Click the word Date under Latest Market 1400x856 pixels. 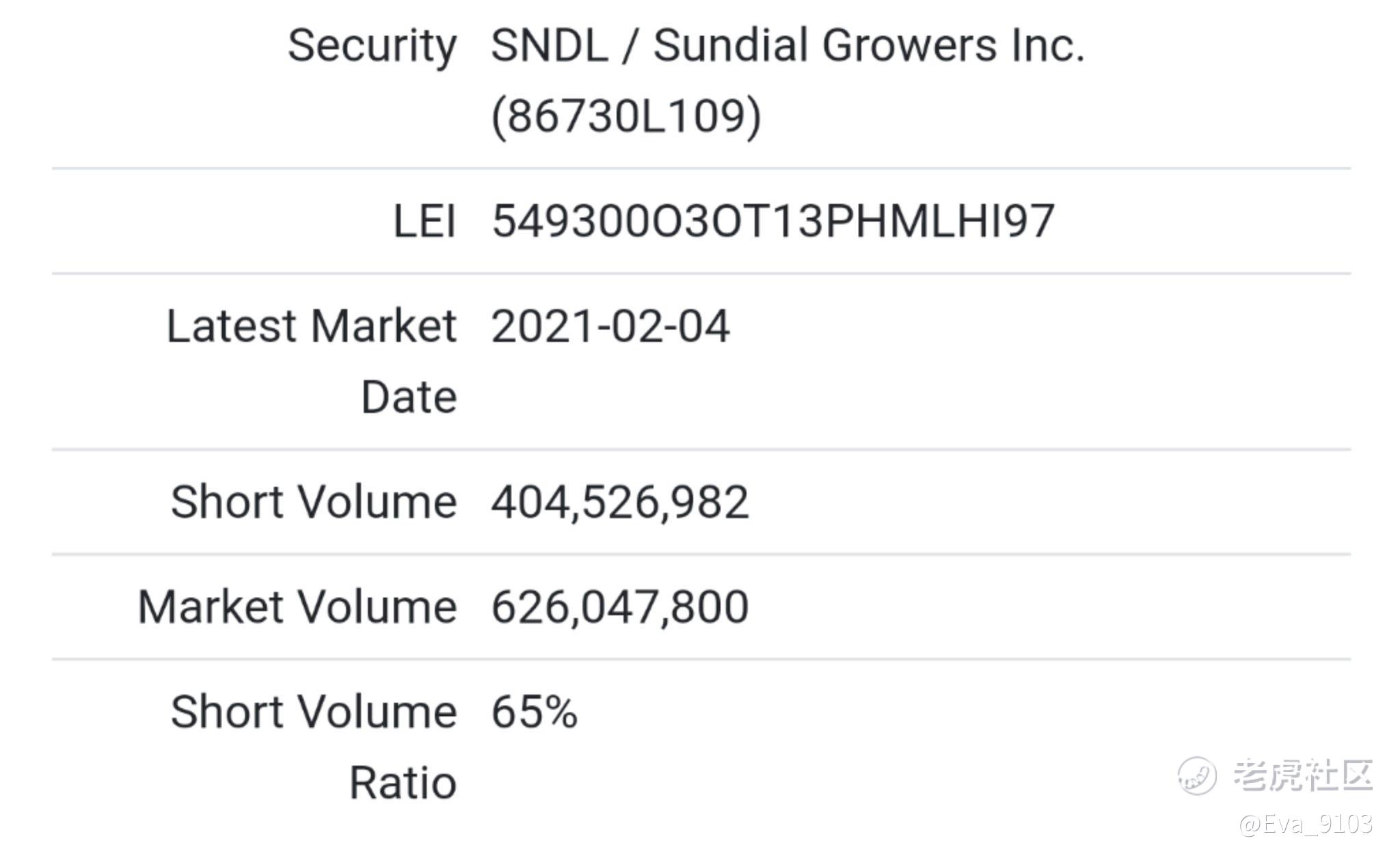(x=409, y=397)
